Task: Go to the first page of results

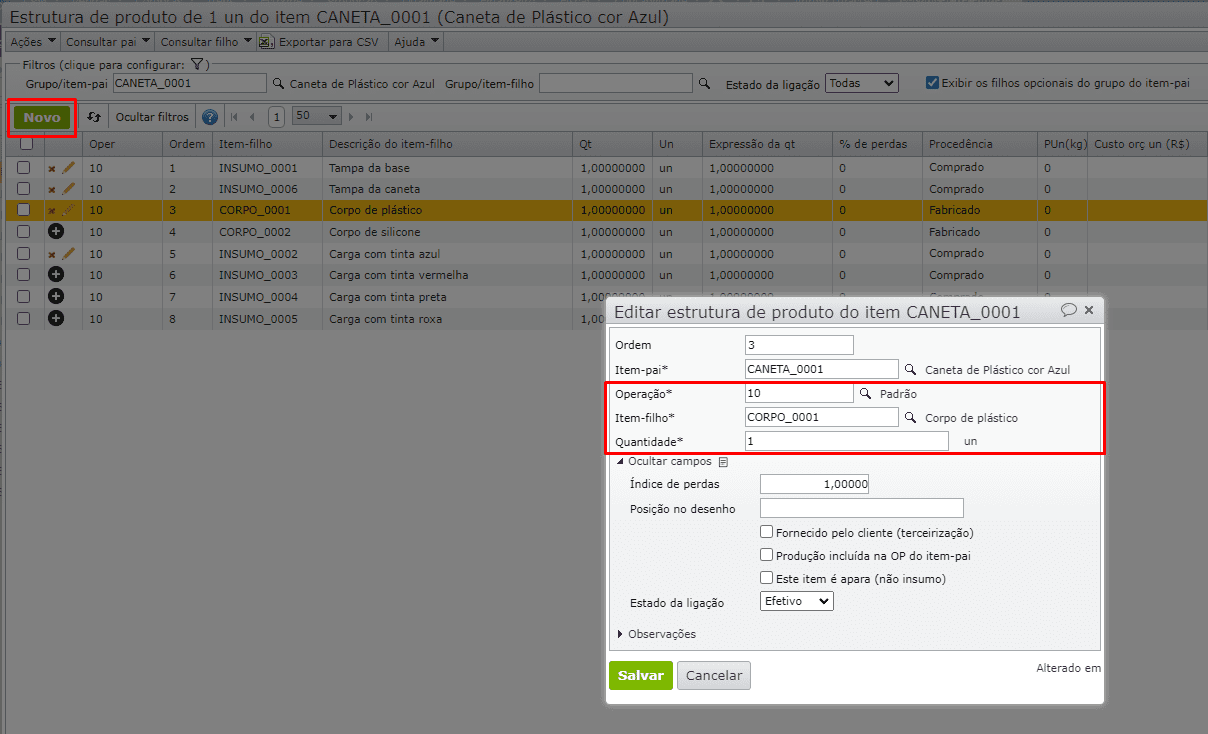Action: pos(234,117)
